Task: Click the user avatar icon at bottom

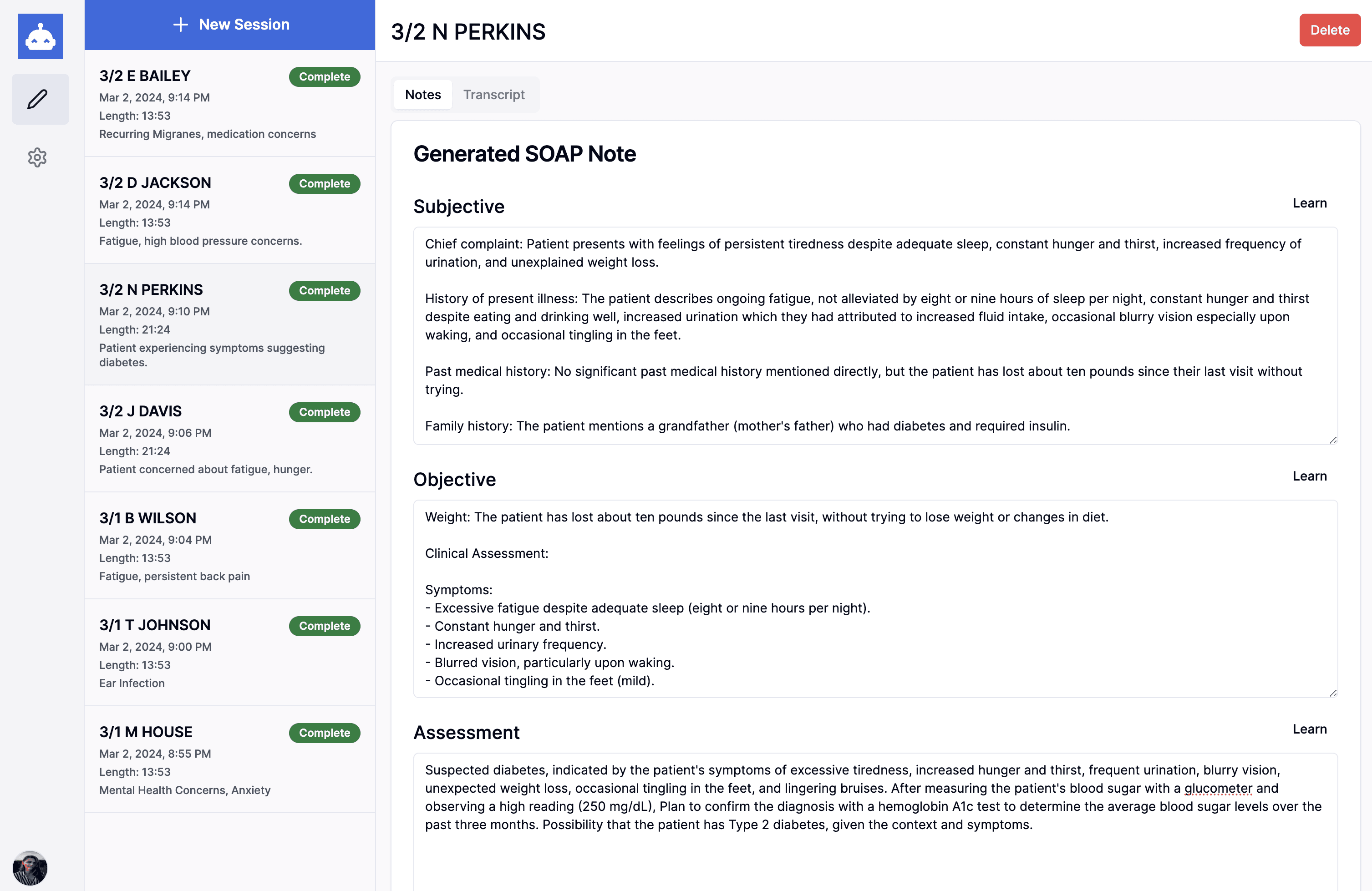Action: [29, 867]
